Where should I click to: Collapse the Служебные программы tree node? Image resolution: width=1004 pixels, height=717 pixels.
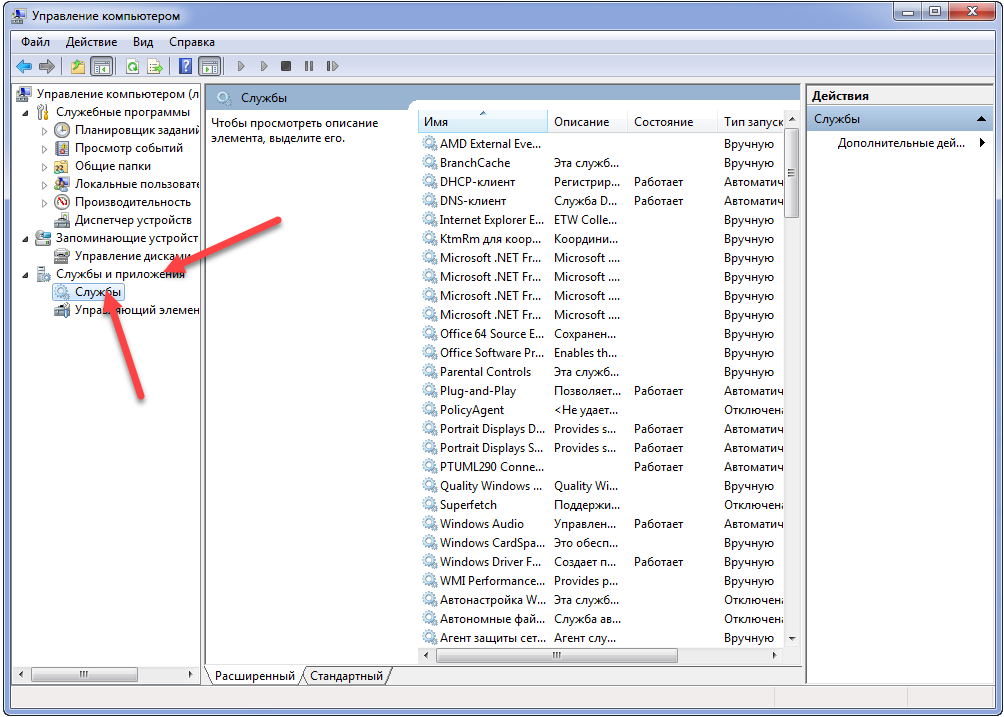25,112
